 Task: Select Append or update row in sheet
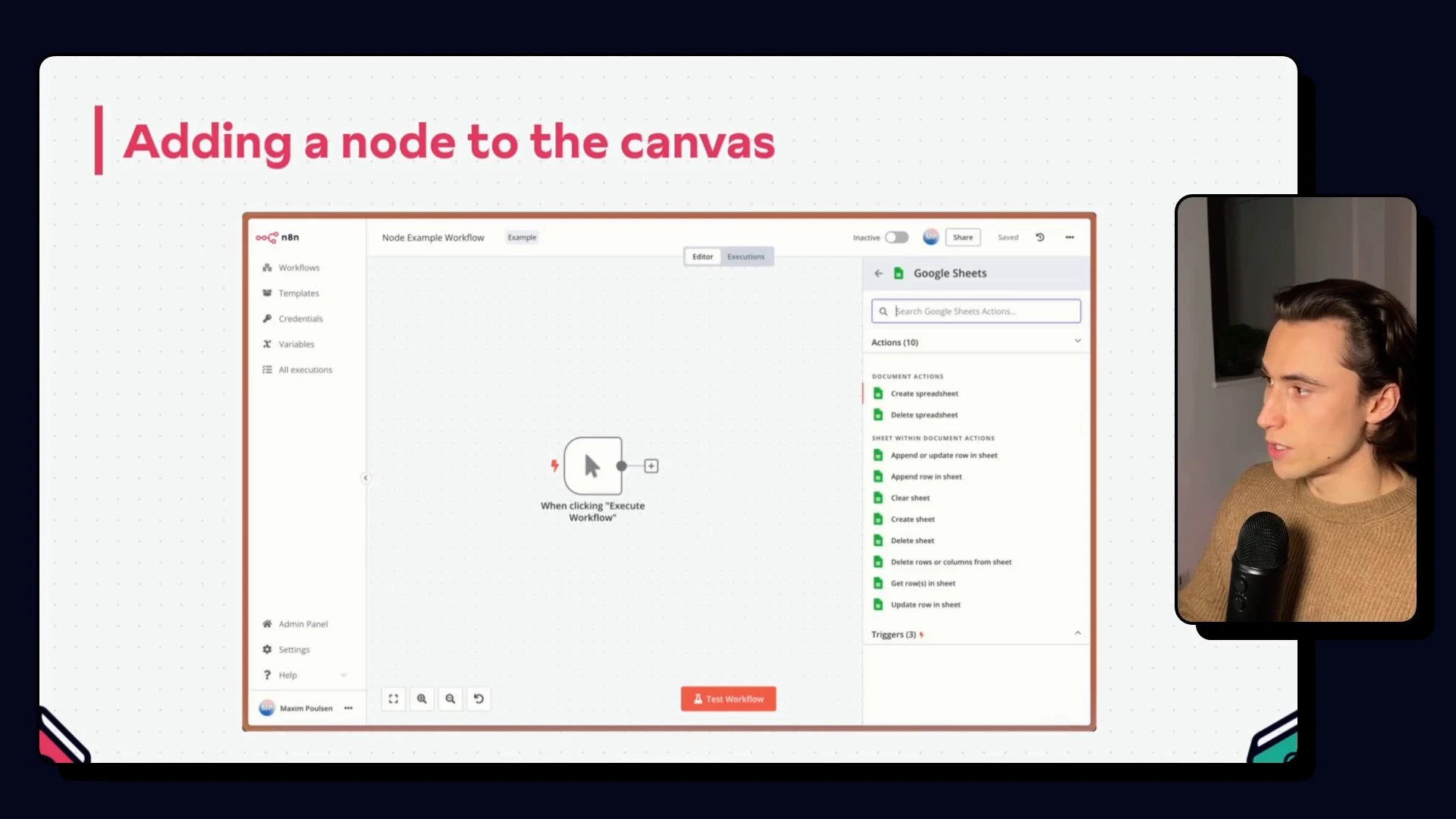[944, 456]
